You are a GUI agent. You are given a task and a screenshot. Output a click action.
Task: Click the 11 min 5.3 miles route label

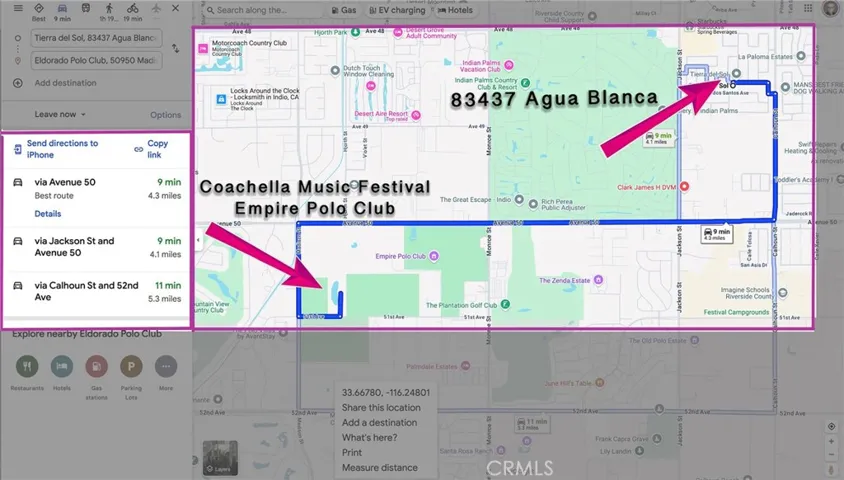coord(531,423)
